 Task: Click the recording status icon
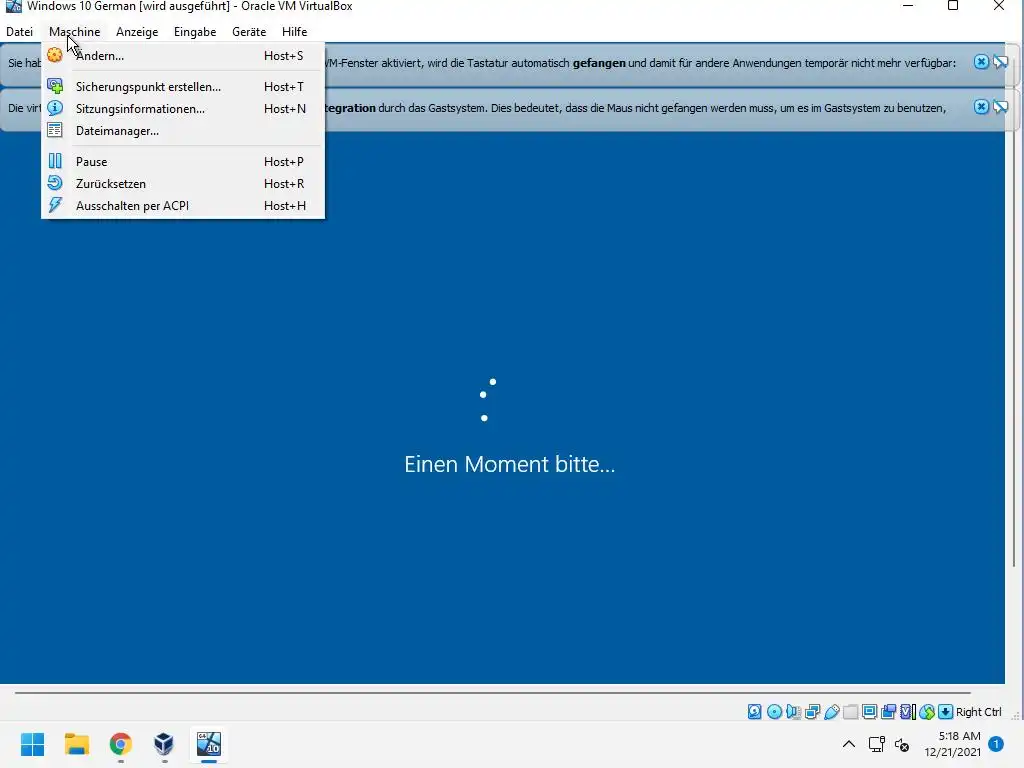[888, 712]
